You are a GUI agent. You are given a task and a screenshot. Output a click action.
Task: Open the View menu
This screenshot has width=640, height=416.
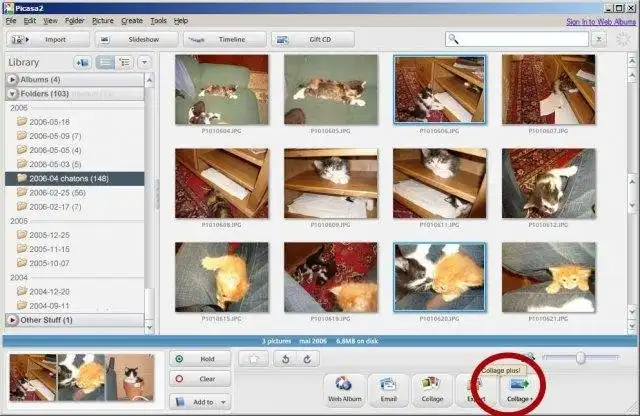pyautogui.click(x=51, y=21)
